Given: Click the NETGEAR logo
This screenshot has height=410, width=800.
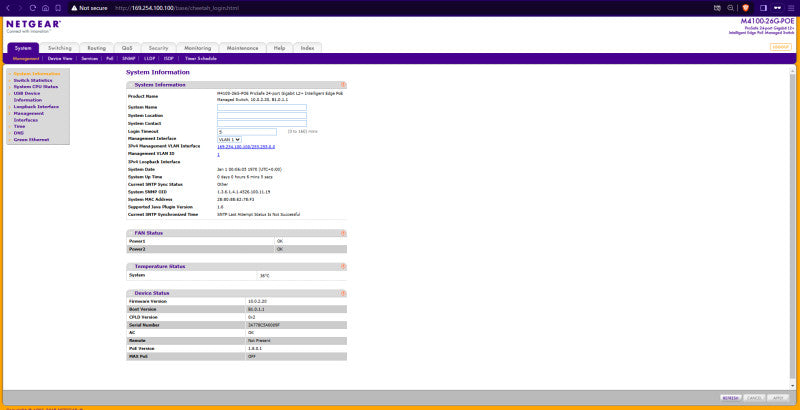Looking at the screenshot, I should pyautogui.click(x=33, y=25).
